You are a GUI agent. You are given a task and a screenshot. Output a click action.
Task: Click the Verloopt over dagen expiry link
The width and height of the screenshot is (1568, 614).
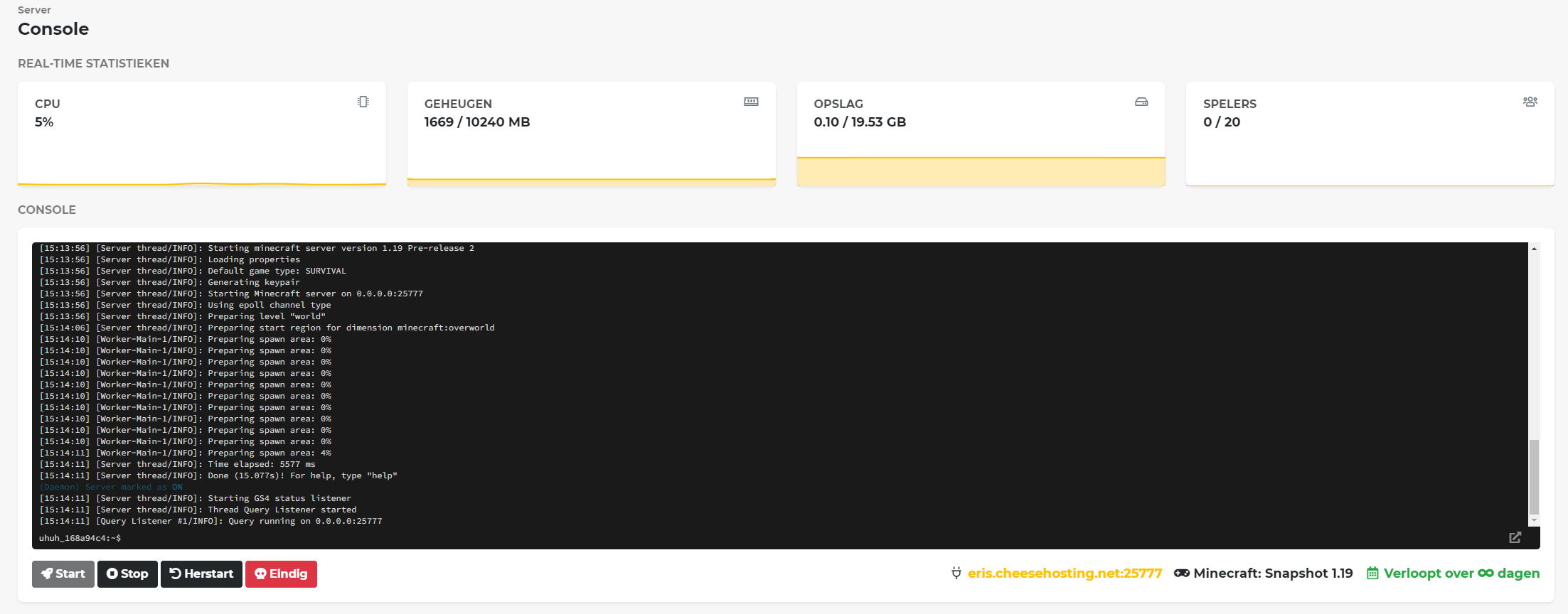coord(1461,573)
